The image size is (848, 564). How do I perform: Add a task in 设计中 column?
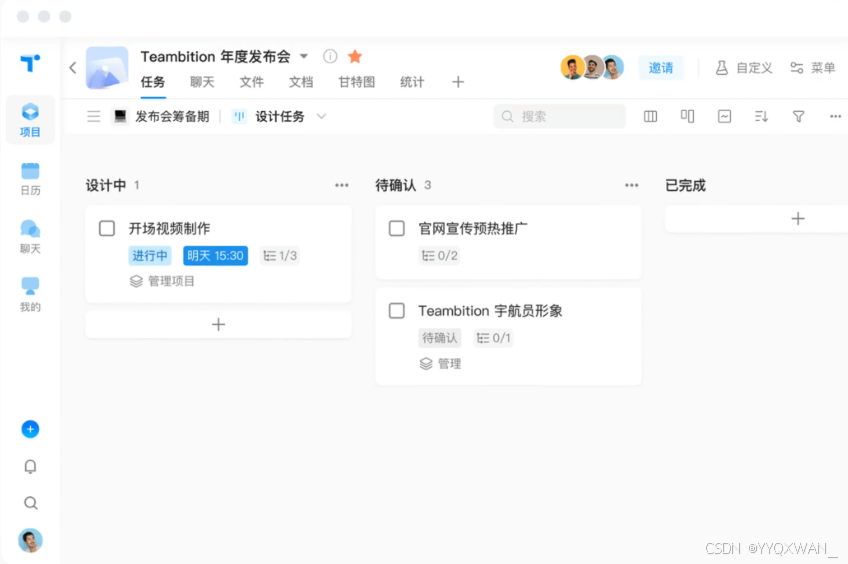(x=218, y=324)
